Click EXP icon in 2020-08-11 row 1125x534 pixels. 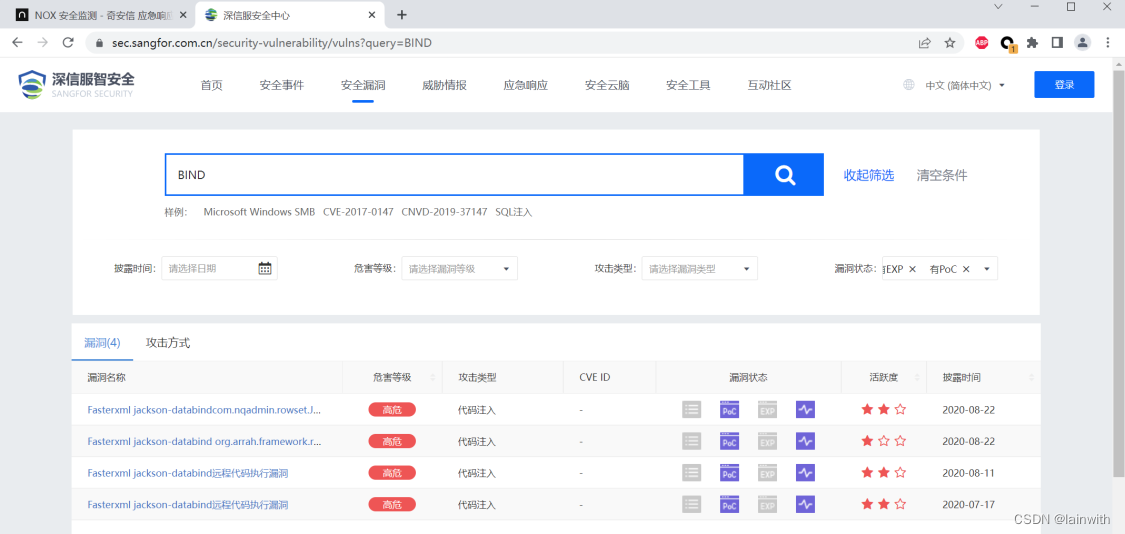(x=767, y=473)
